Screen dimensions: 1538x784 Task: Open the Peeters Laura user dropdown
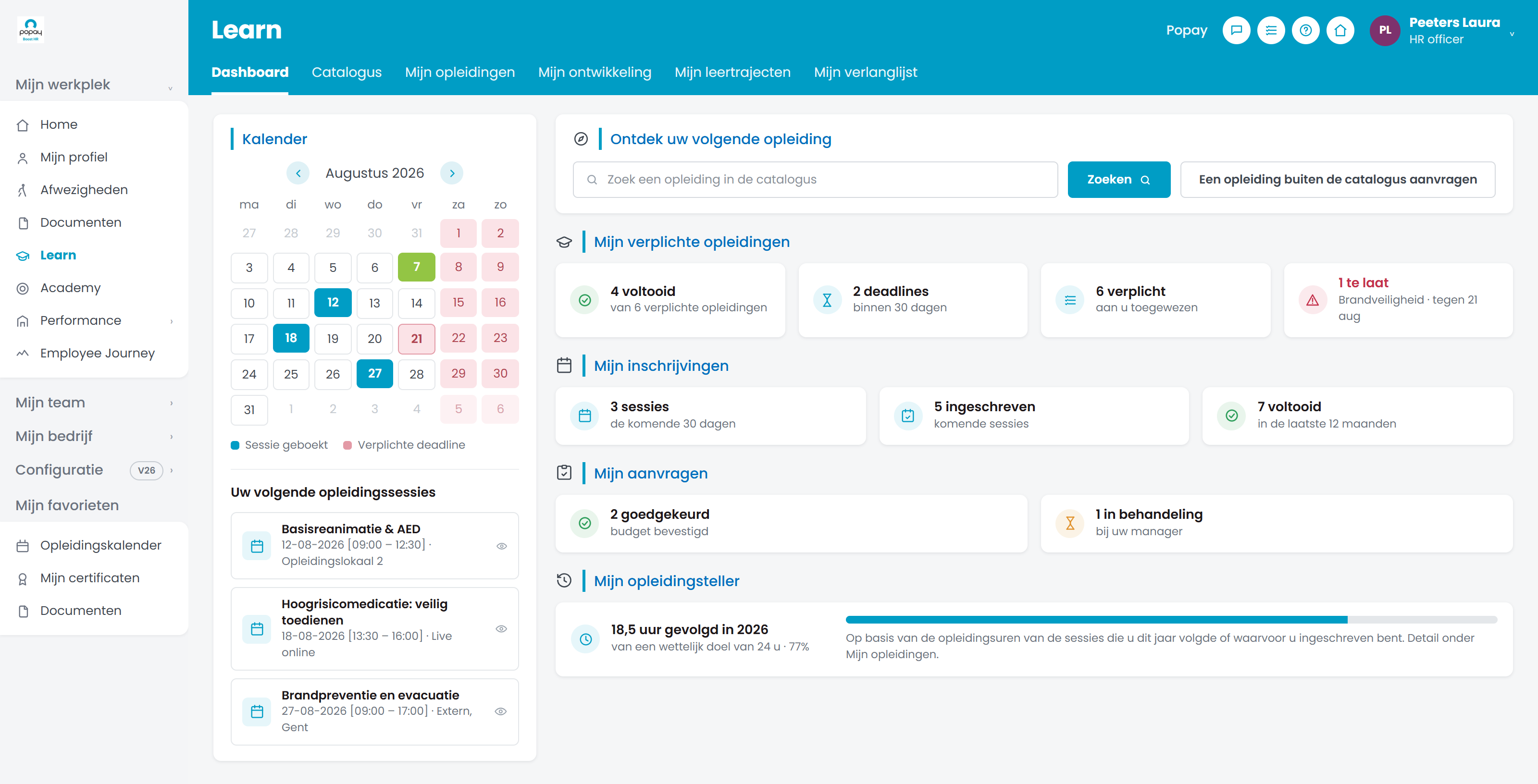click(1511, 34)
